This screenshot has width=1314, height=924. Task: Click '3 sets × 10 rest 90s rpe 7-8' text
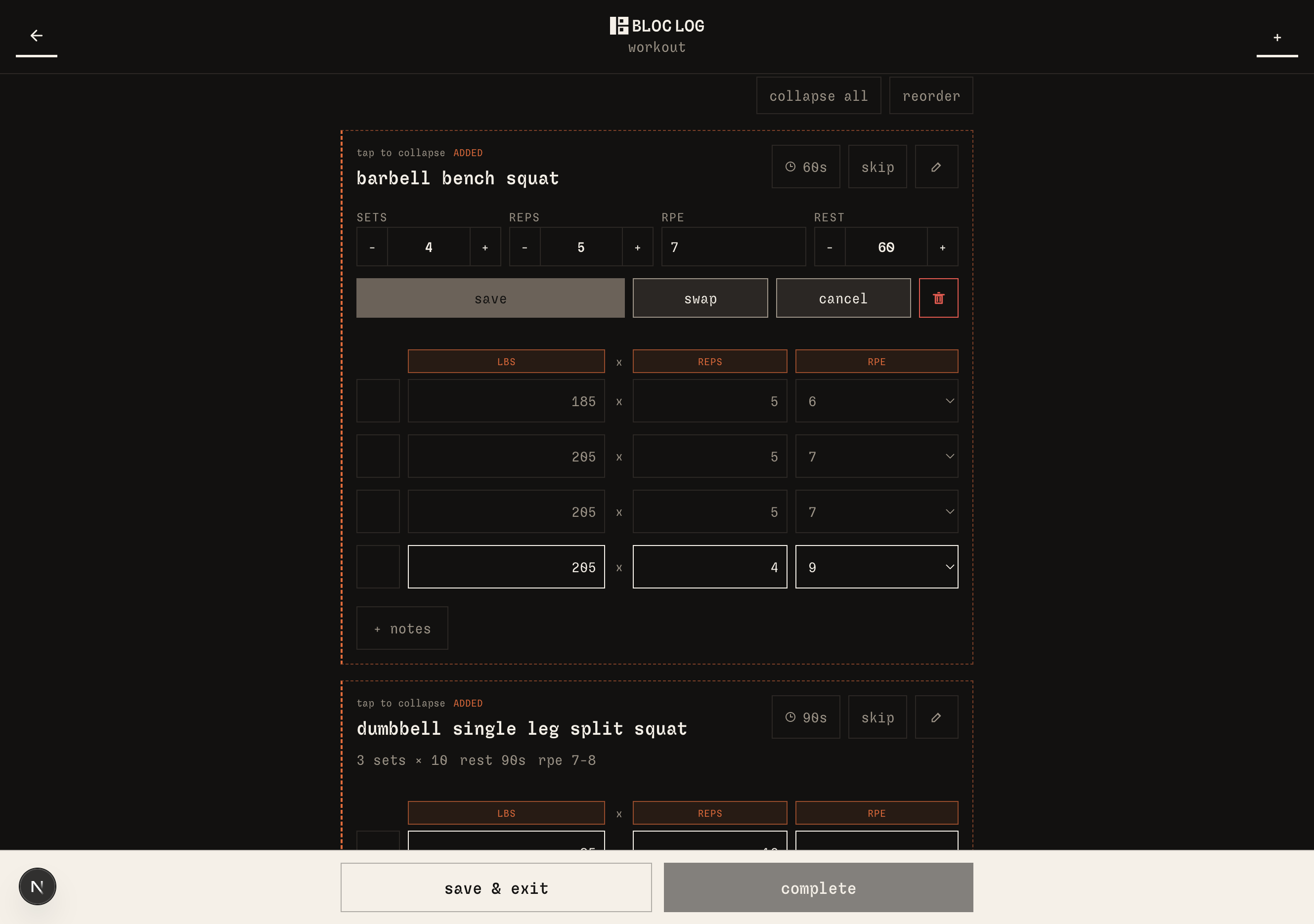coord(476,760)
